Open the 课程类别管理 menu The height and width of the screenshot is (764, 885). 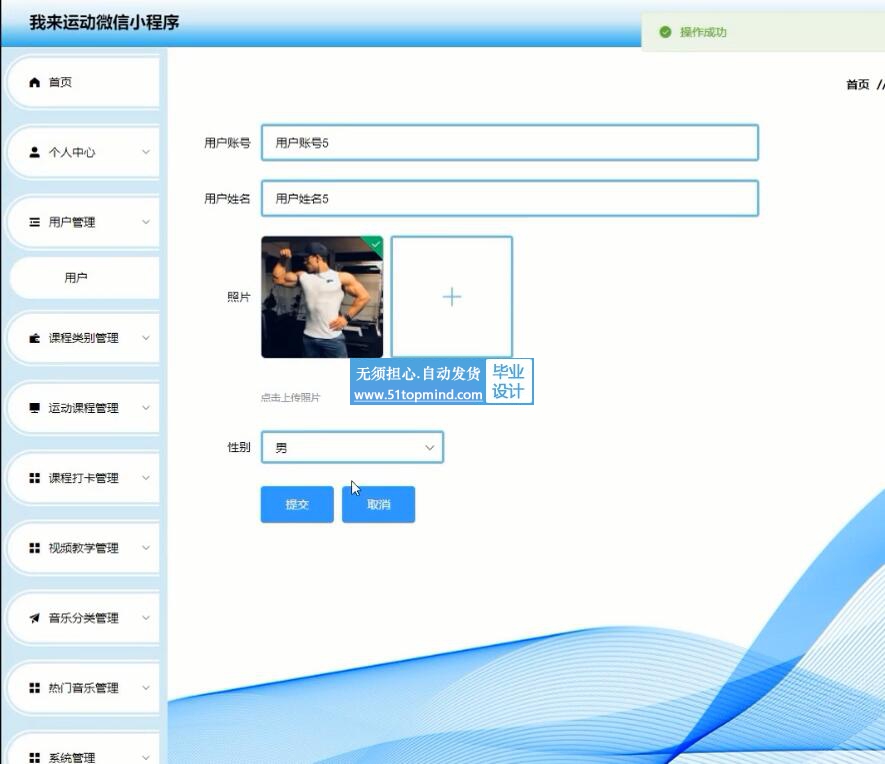point(84,338)
